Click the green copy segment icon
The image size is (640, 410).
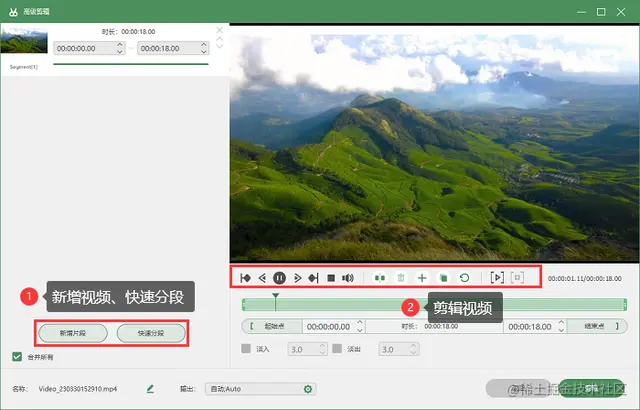[443, 278]
